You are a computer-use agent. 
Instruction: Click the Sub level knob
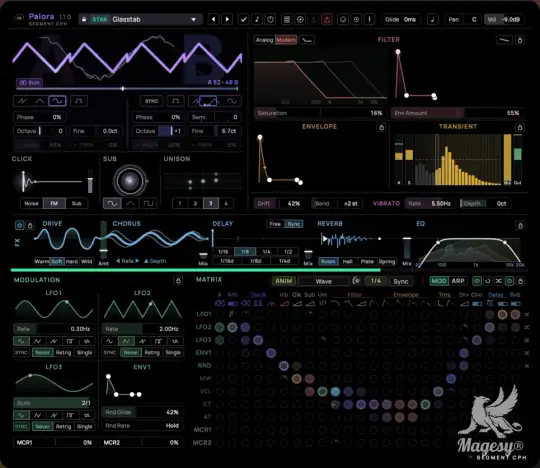(x=129, y=180)
